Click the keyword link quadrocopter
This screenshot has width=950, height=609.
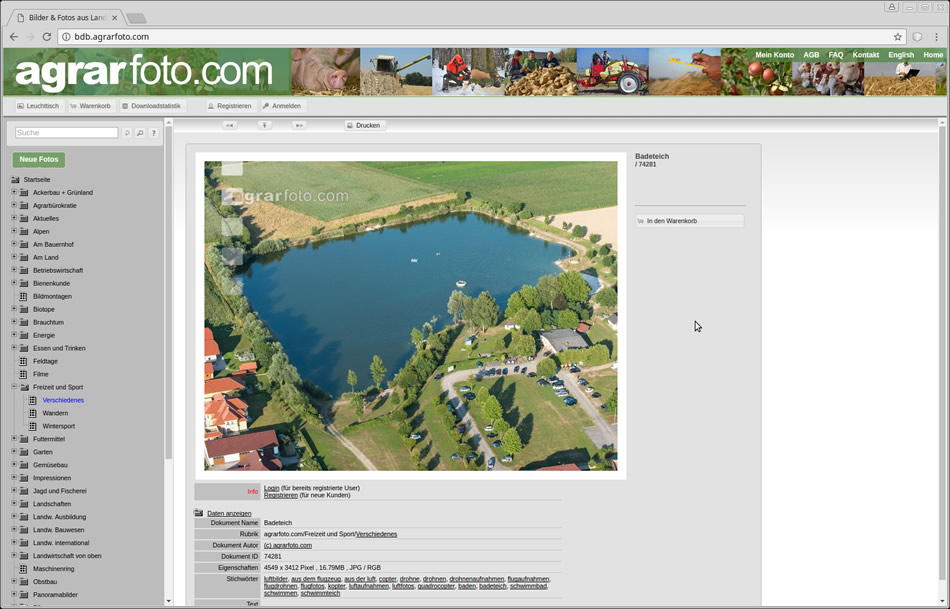tap(436, 587)
